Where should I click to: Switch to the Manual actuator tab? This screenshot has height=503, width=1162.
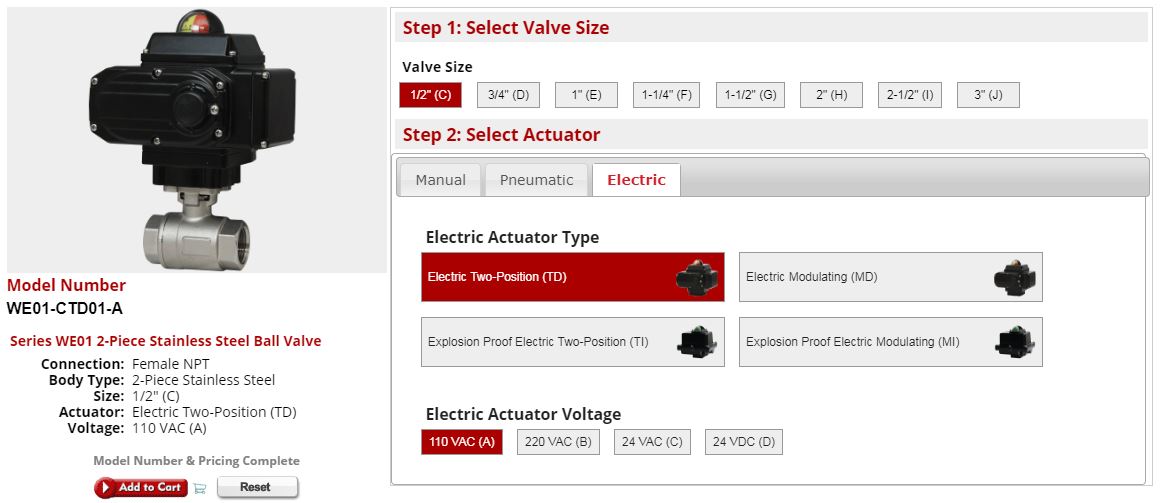click(440, 180)
